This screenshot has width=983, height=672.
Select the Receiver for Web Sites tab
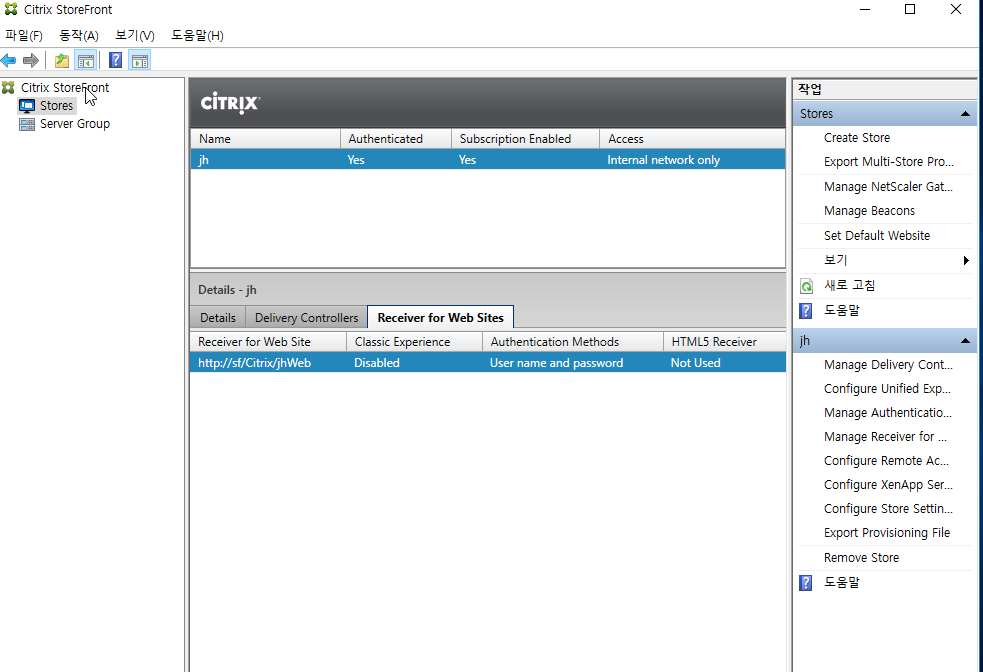[441, 318]
